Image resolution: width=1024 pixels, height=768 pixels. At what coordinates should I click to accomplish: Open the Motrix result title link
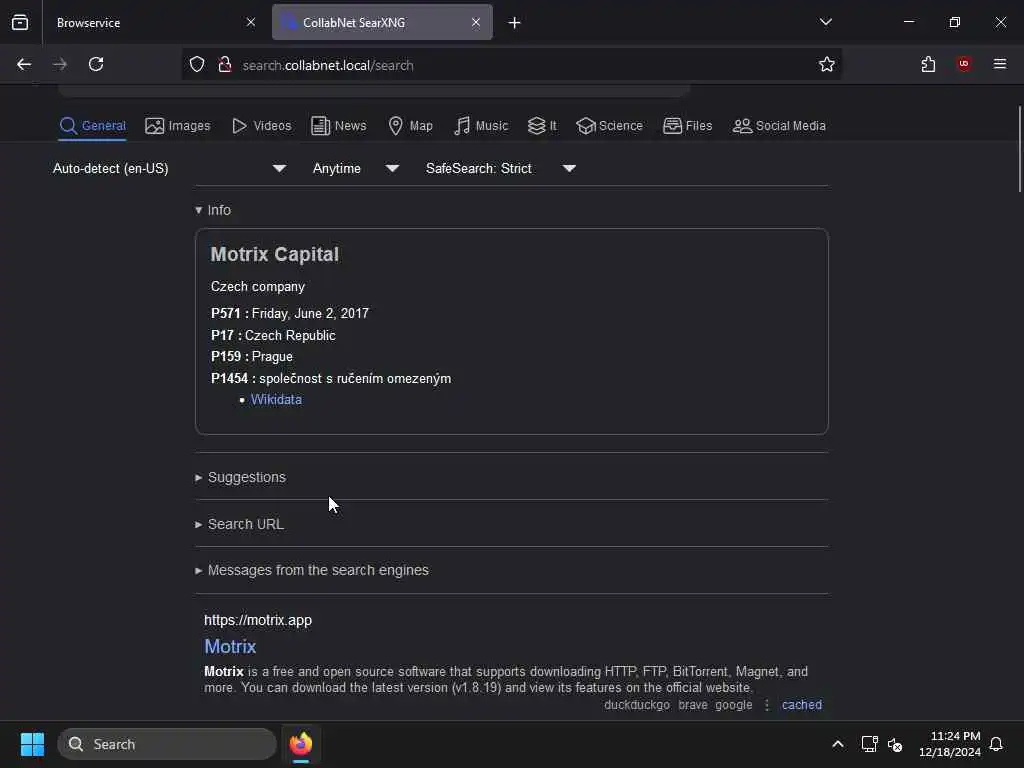[230, 647]
